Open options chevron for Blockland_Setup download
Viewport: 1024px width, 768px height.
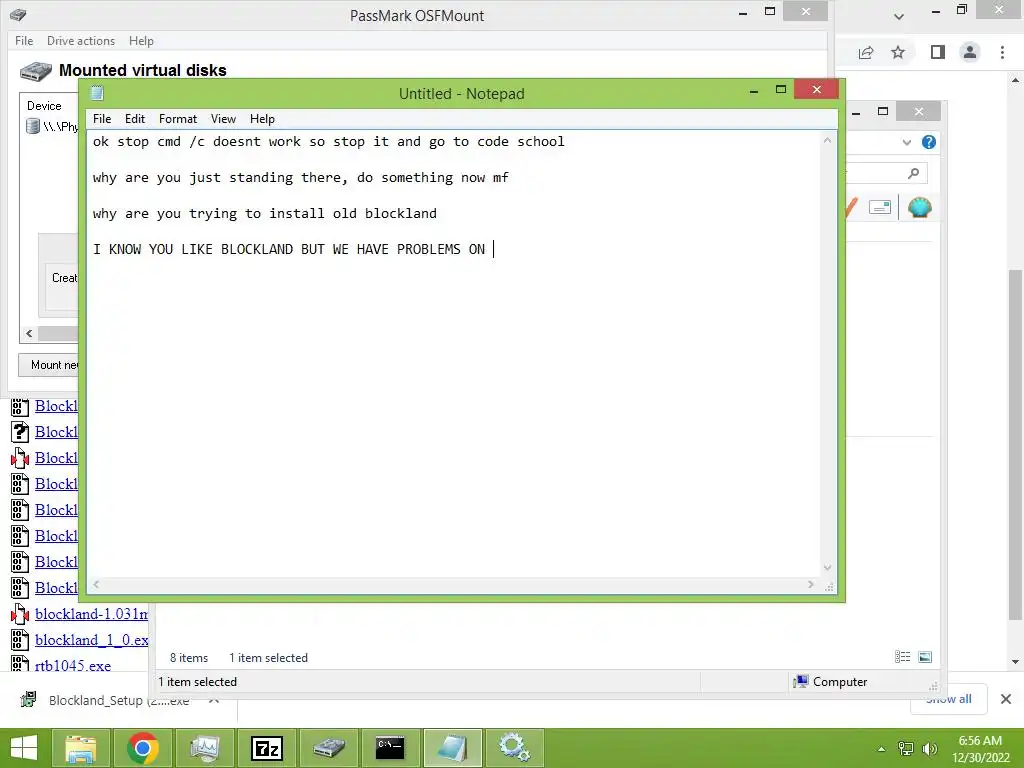[214, 700]
